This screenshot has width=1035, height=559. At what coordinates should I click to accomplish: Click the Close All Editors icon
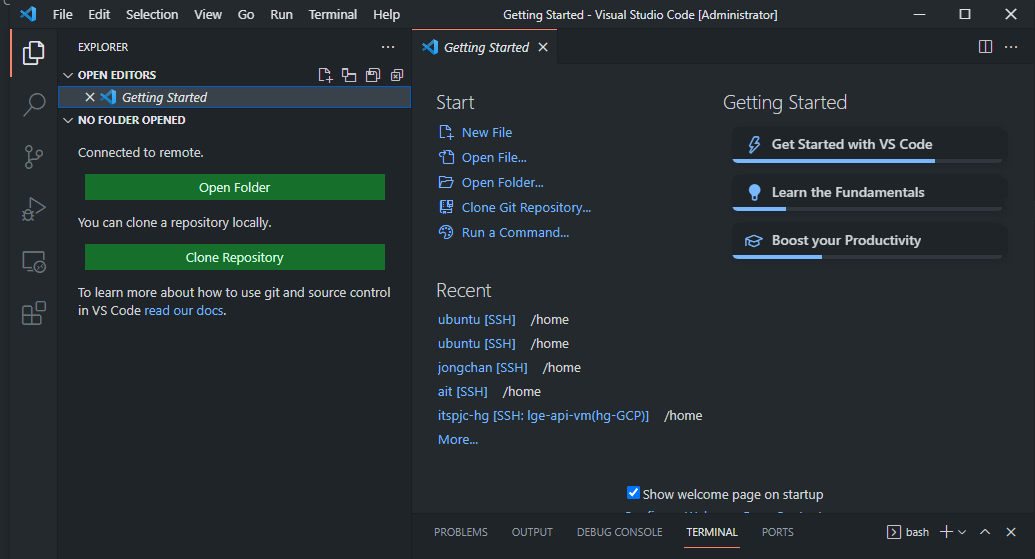tap(397, 75)
